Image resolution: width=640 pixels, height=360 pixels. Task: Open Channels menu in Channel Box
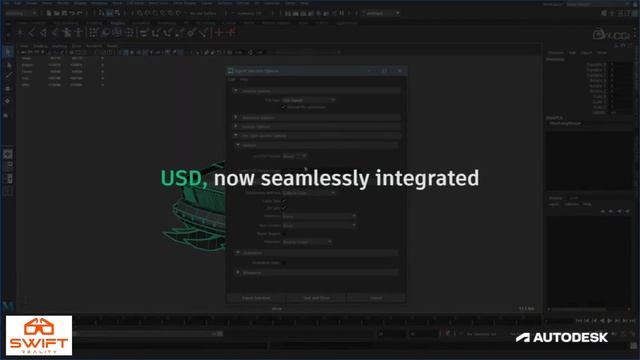(556, 53)
